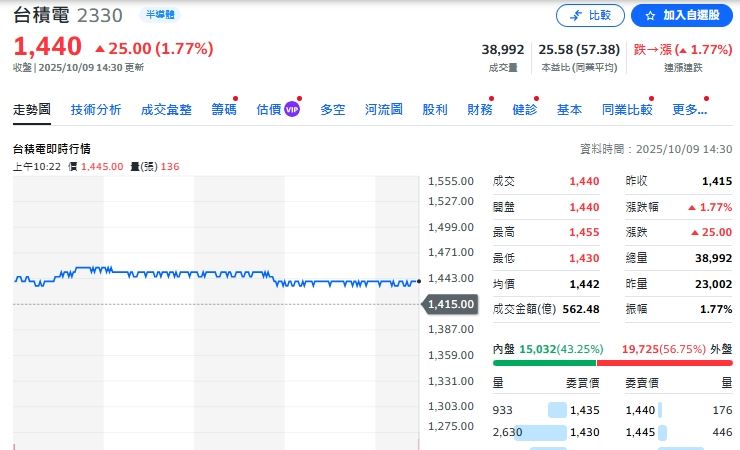Click the 比較 compare button
Image resolution: width=740 pixels, height=450 pixels.
coord(590,16)
